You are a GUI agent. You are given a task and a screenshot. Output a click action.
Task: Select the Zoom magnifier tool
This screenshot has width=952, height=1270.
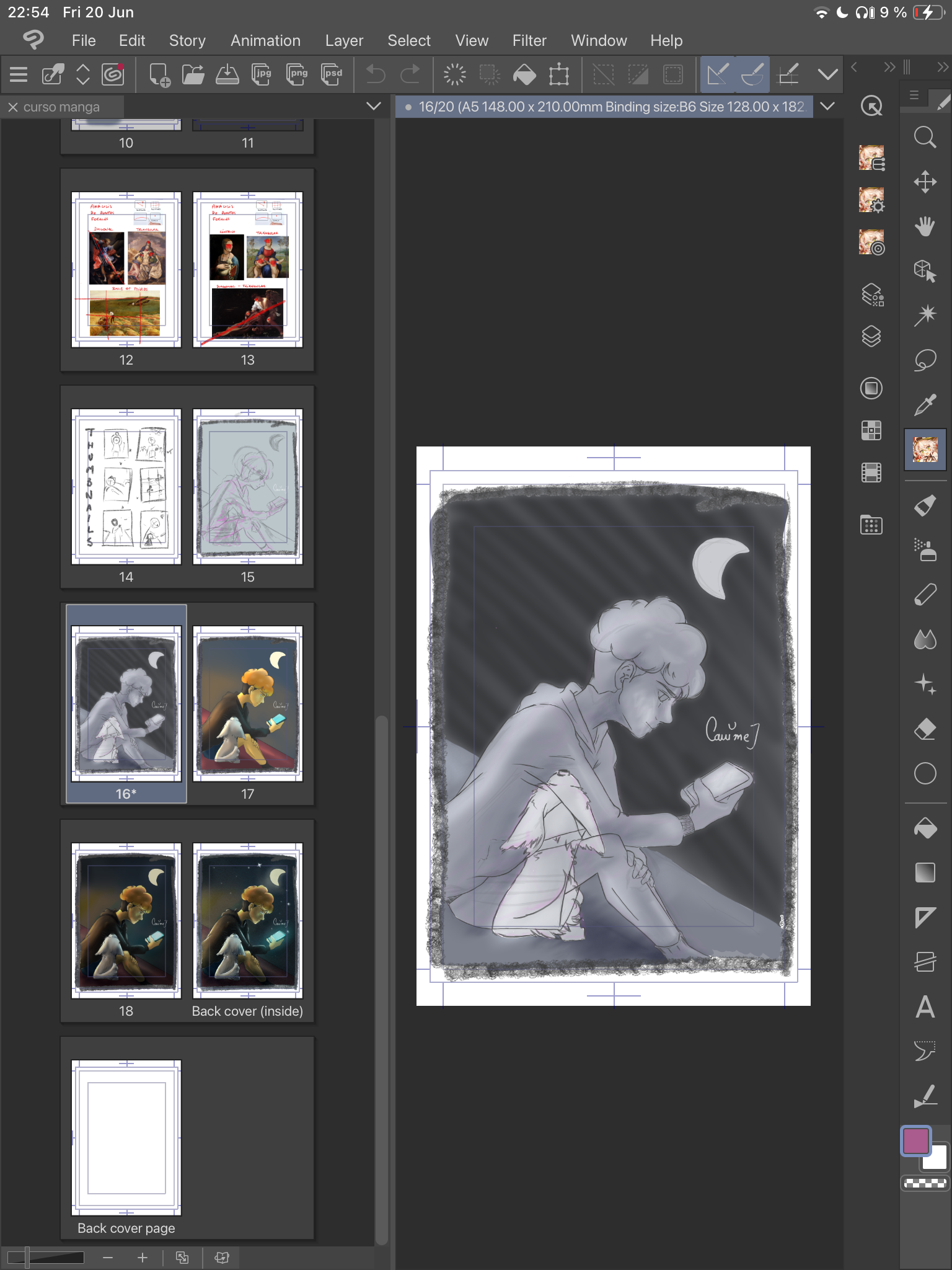click(925, 137)
